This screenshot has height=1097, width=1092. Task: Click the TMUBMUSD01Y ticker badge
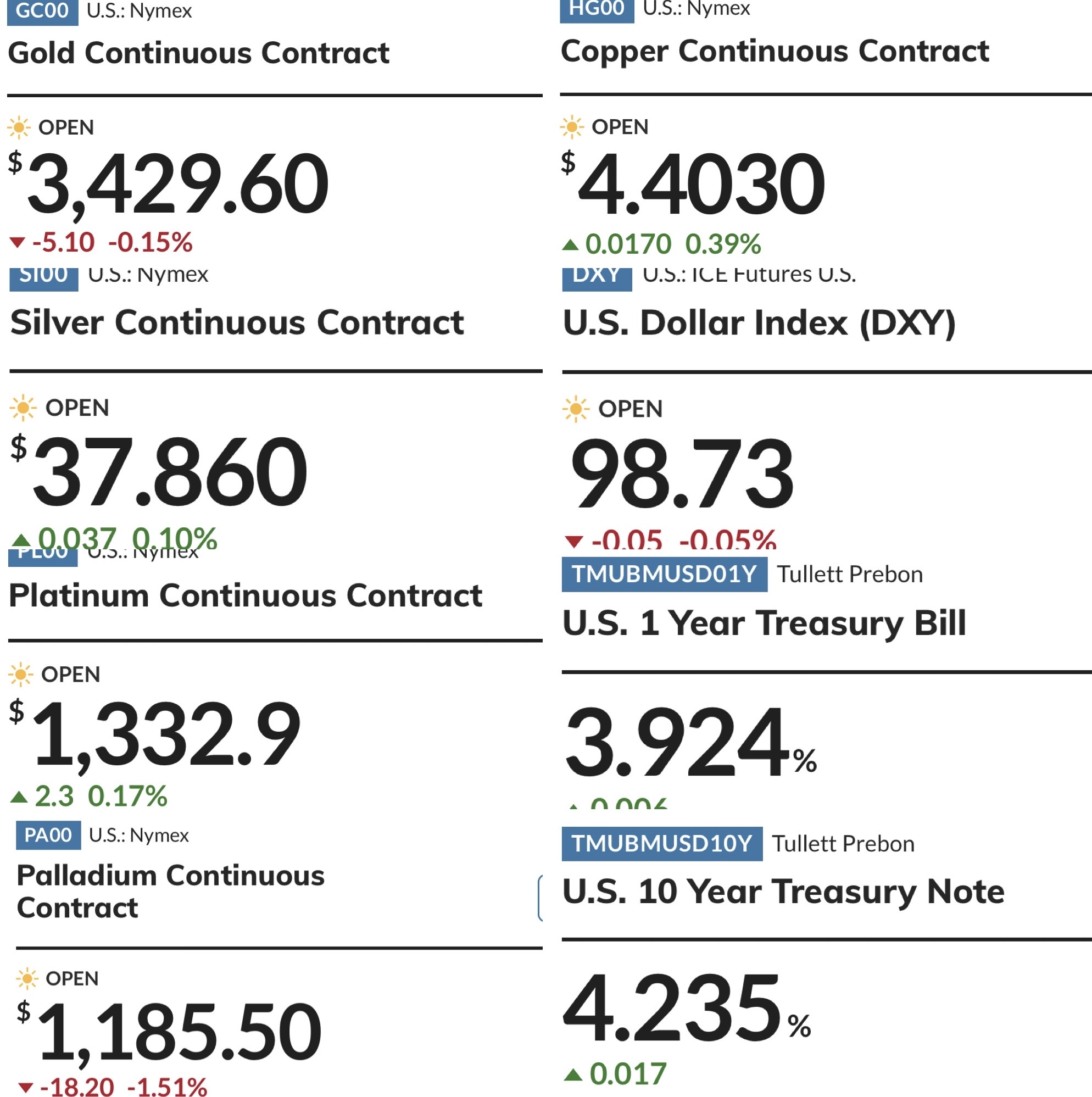point(665,574)
